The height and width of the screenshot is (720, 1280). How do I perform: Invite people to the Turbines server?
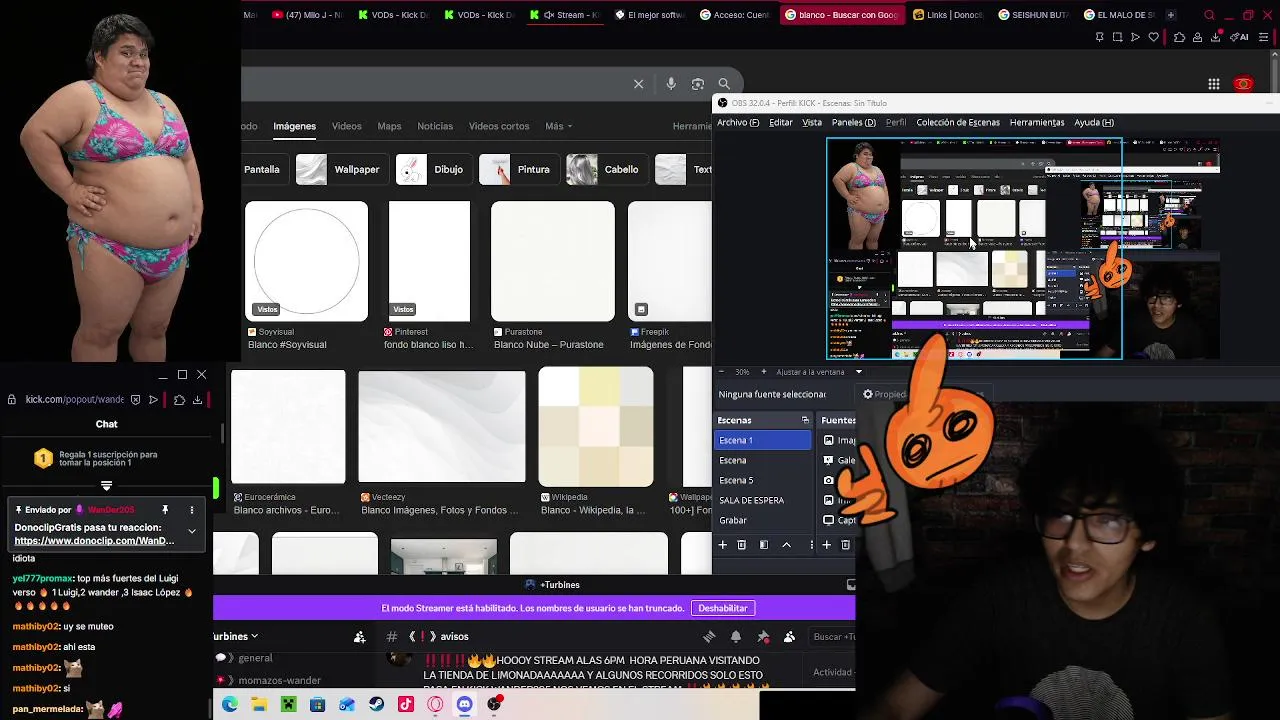[x=360, y=637]
